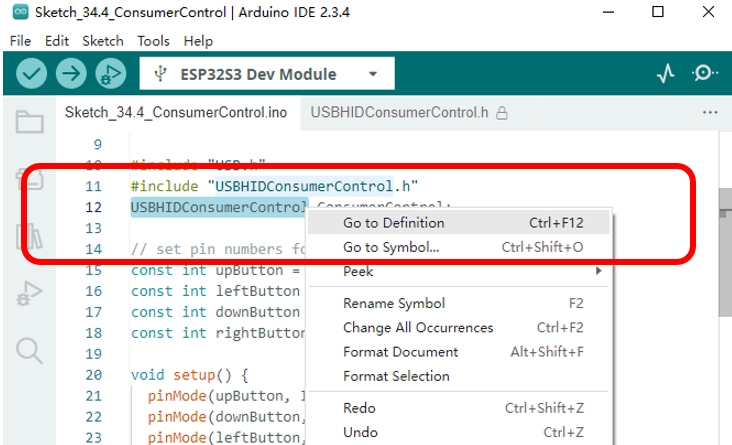Click the Arduino IDE logo in title bar
This screenshot has width=732, height=445.
20,12
